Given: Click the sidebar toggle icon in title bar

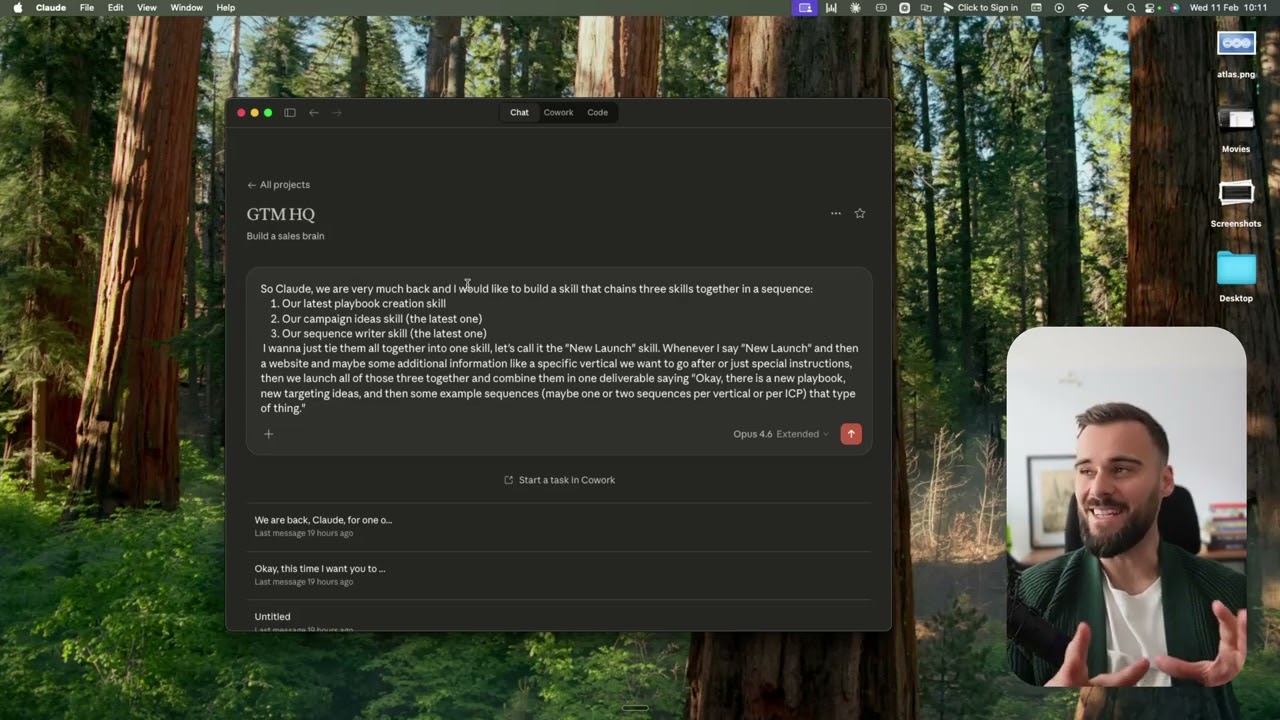Looking at the screenshot, I should [290, 113].
